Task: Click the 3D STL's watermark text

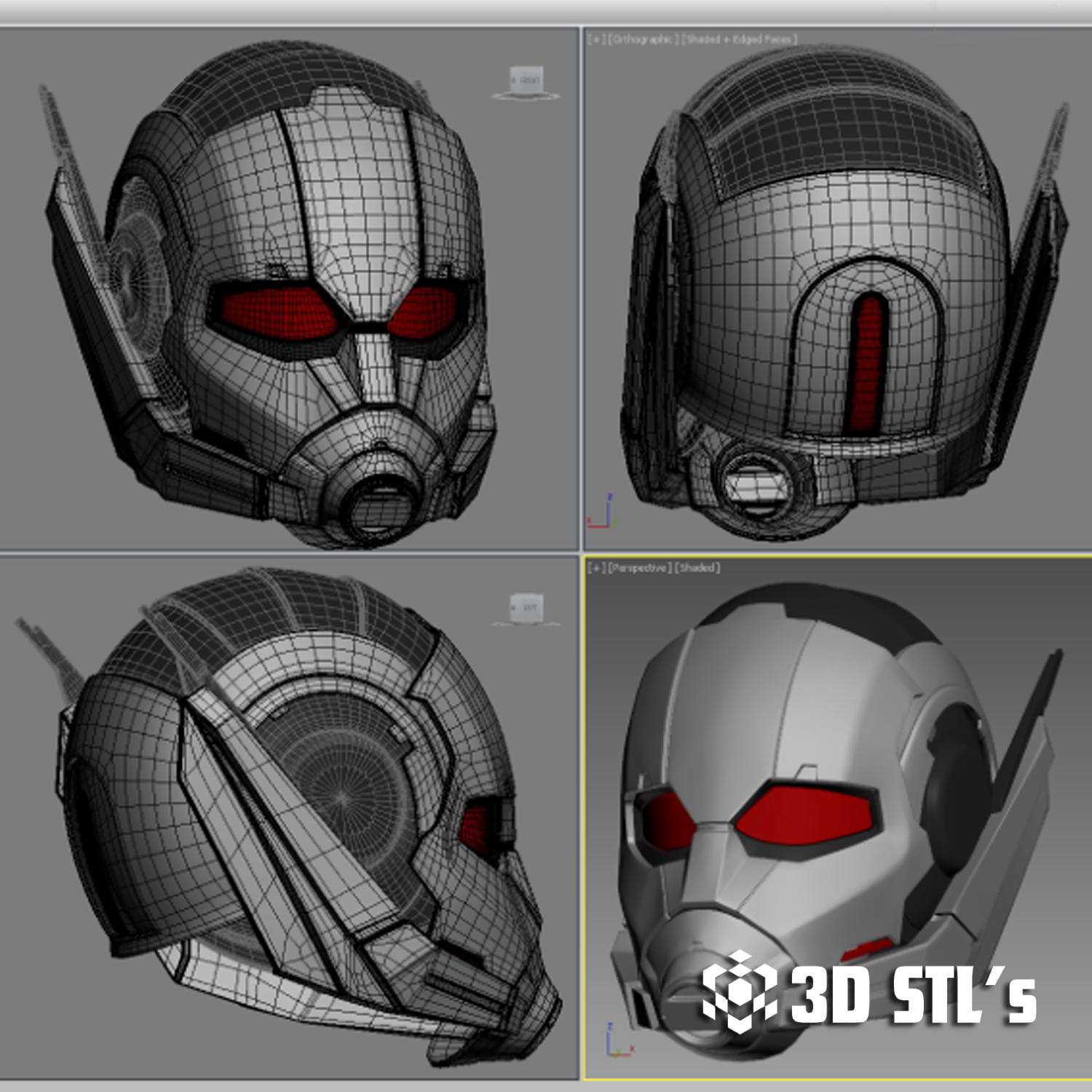Action: click(912, 995)
